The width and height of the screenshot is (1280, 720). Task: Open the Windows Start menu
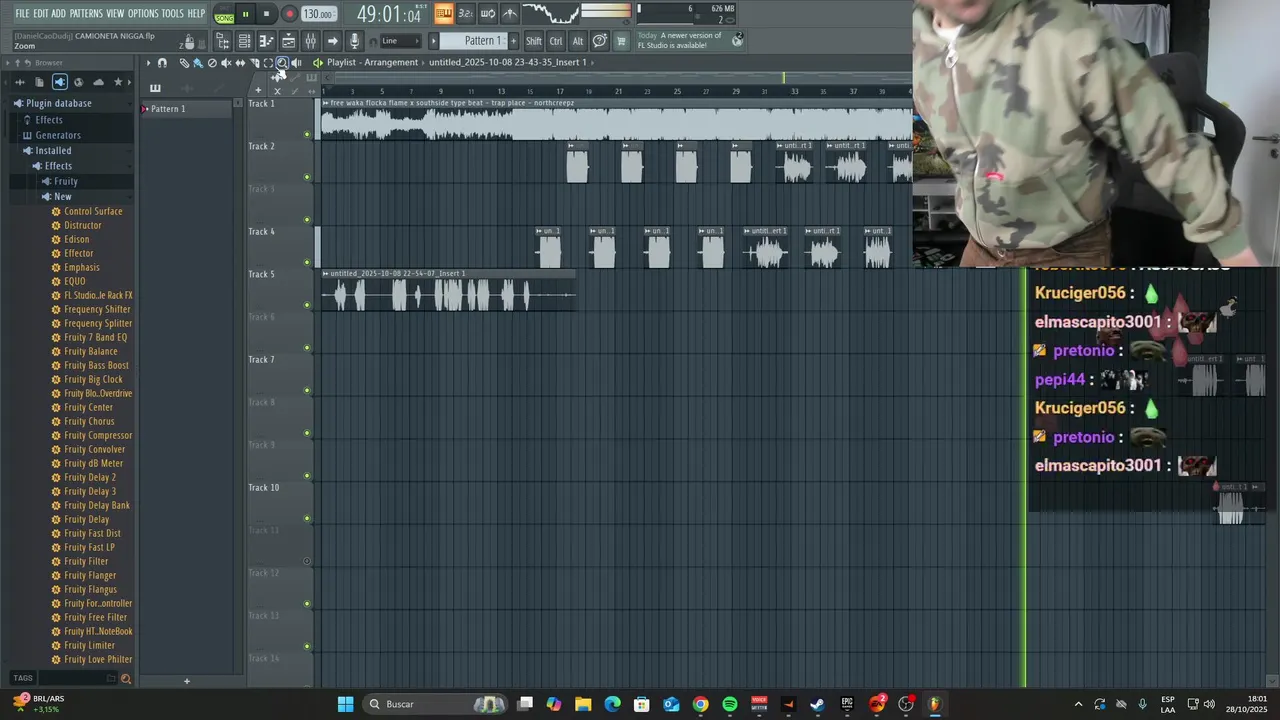click(345, 704)
